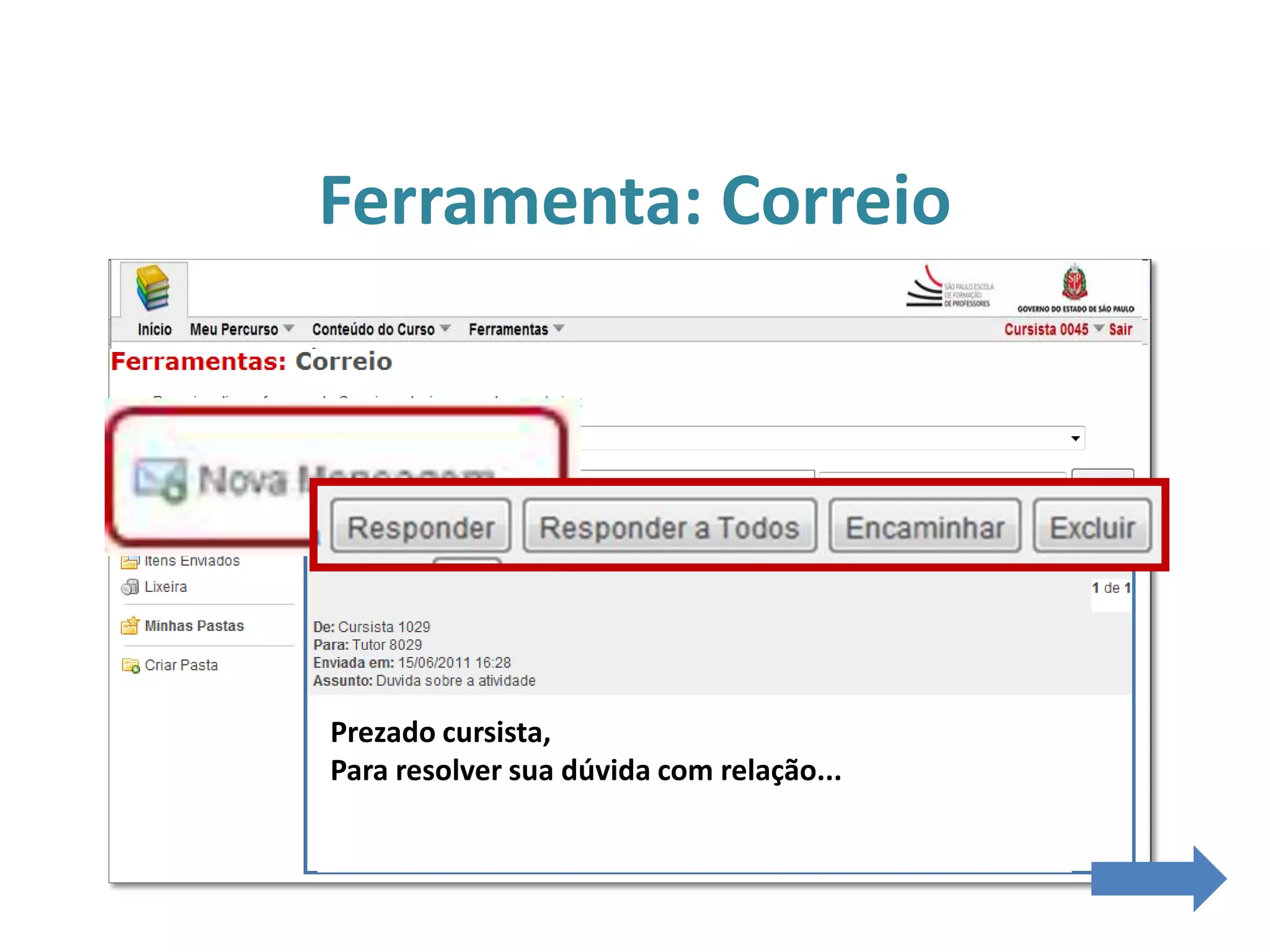Click the Criar Pasta new folder icon
Screen dimensions: 1270x952
coord(131,665)
